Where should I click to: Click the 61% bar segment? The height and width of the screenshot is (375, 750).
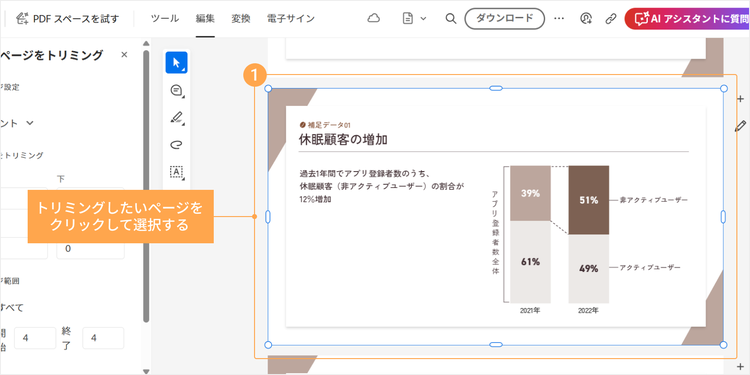click(x=530, y=262)
